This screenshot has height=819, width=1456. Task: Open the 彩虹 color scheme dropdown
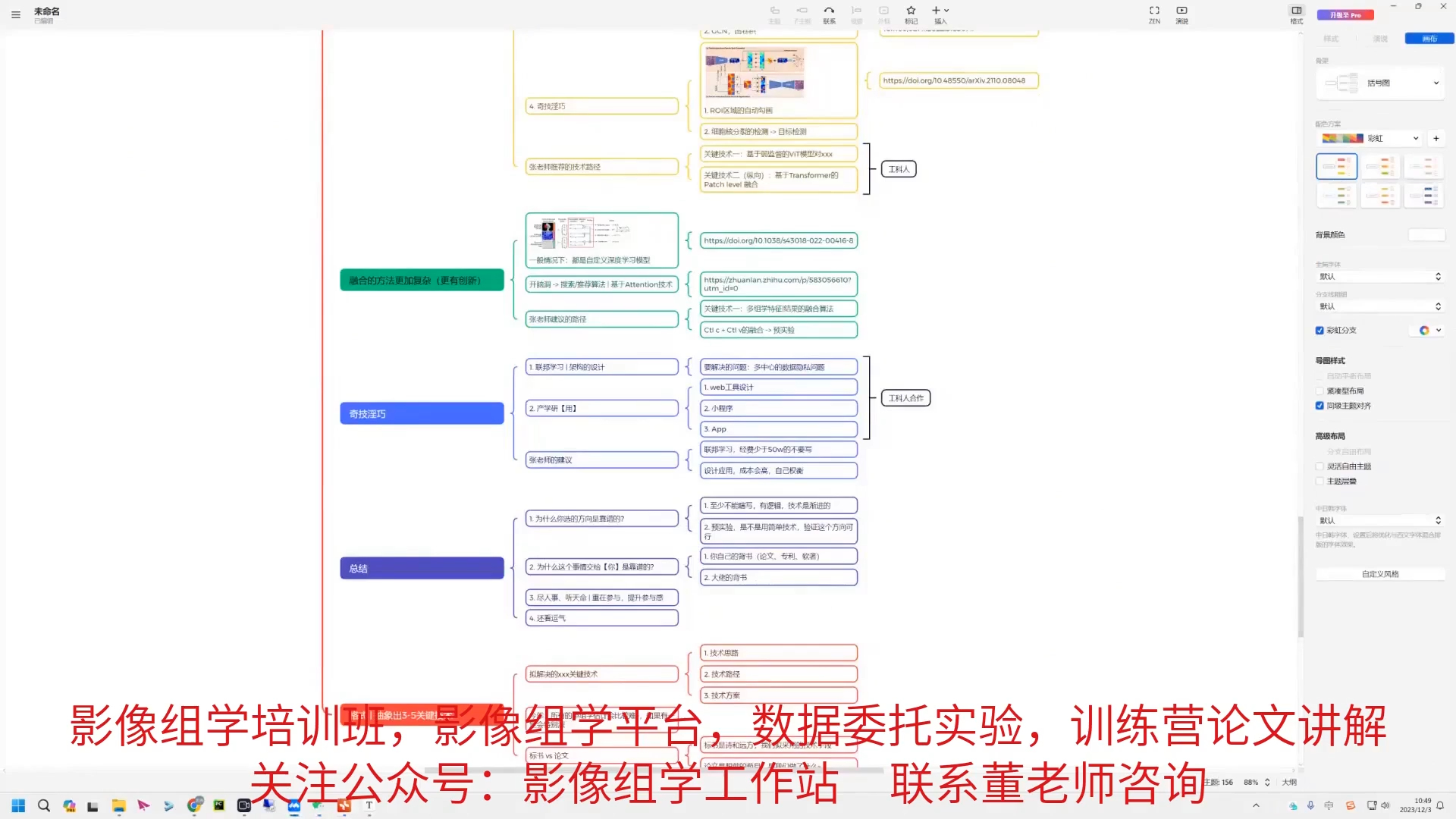pyautogui.click(x=1370, y=138)
